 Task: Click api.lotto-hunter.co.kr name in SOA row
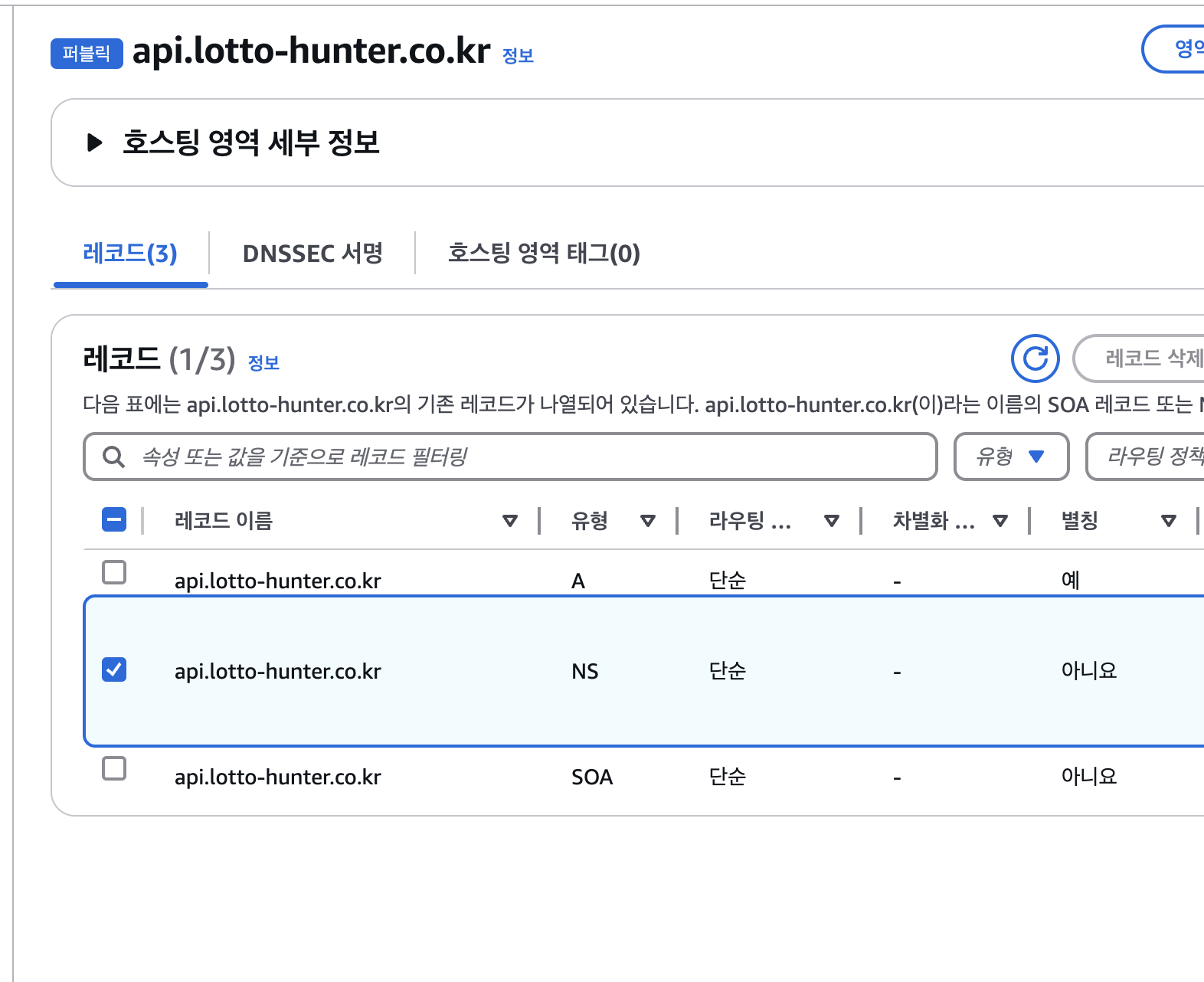[x=278, y=777]
